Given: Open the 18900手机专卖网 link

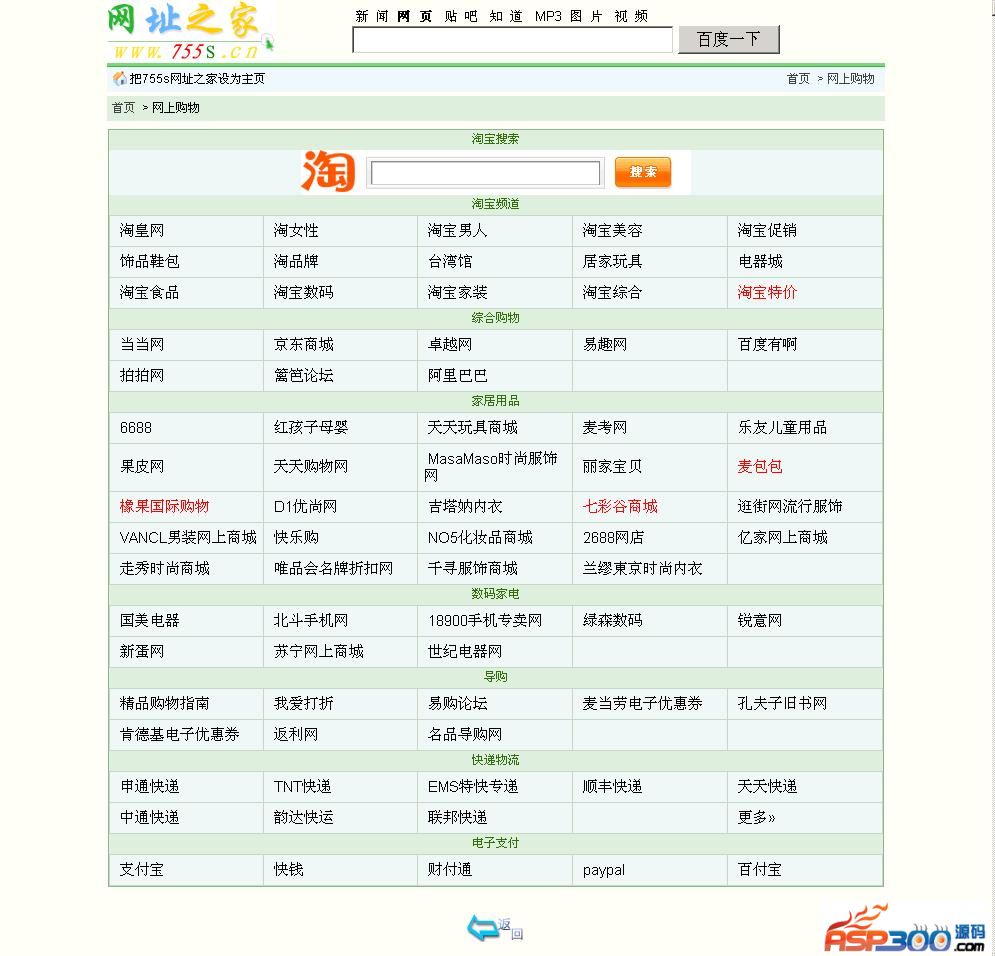Looking at the screenshot, I should point(485,620).
